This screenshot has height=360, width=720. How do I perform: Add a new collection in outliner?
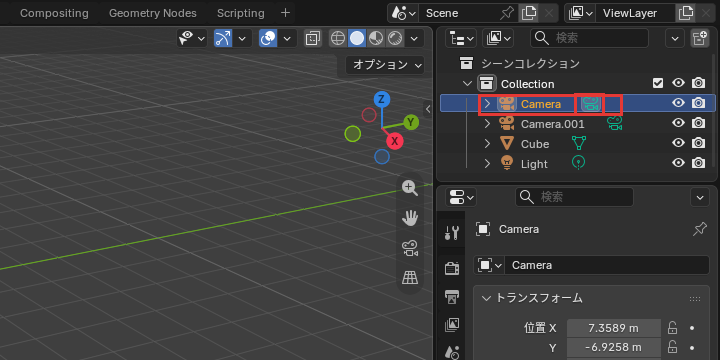(x=699, y=39)
